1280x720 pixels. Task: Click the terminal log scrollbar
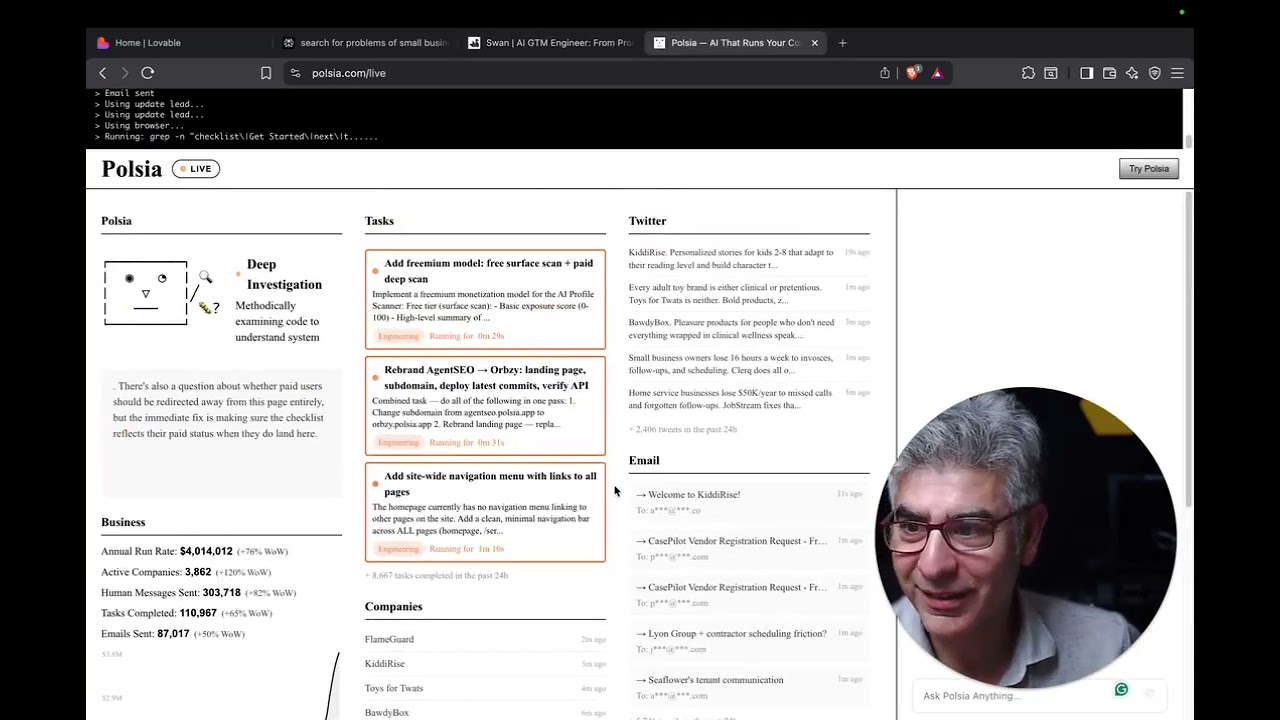tap(1188, 141)
